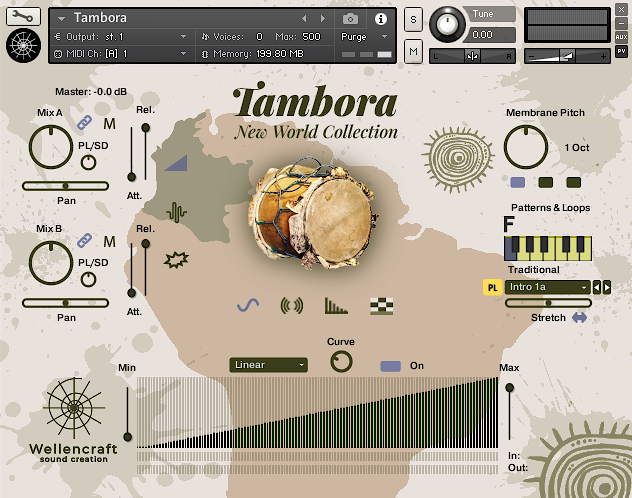Click the sun spiral ornament near Membrane Pitch

[458, 160]
